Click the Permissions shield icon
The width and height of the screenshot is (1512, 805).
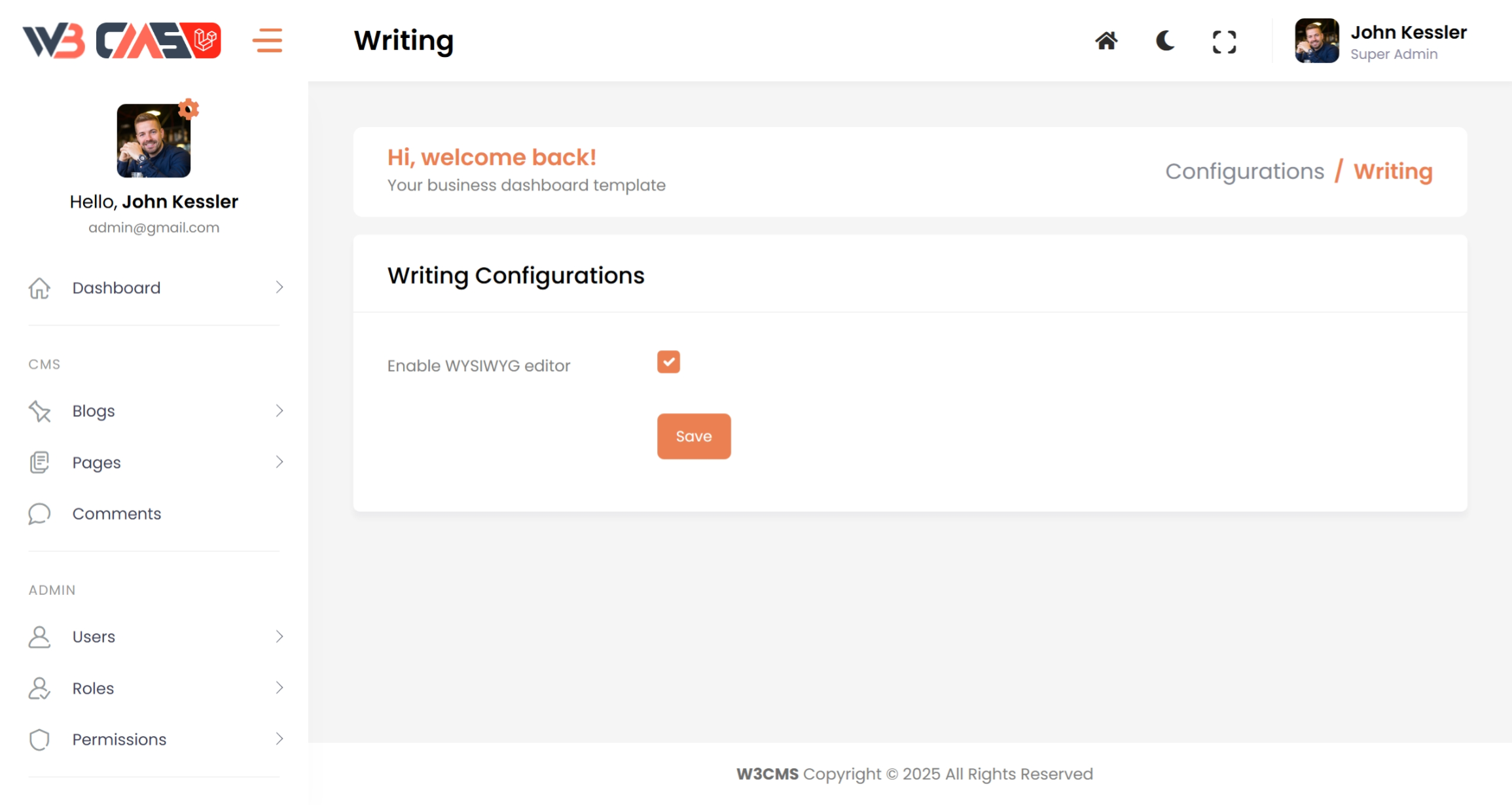click(x=39, y=740)
